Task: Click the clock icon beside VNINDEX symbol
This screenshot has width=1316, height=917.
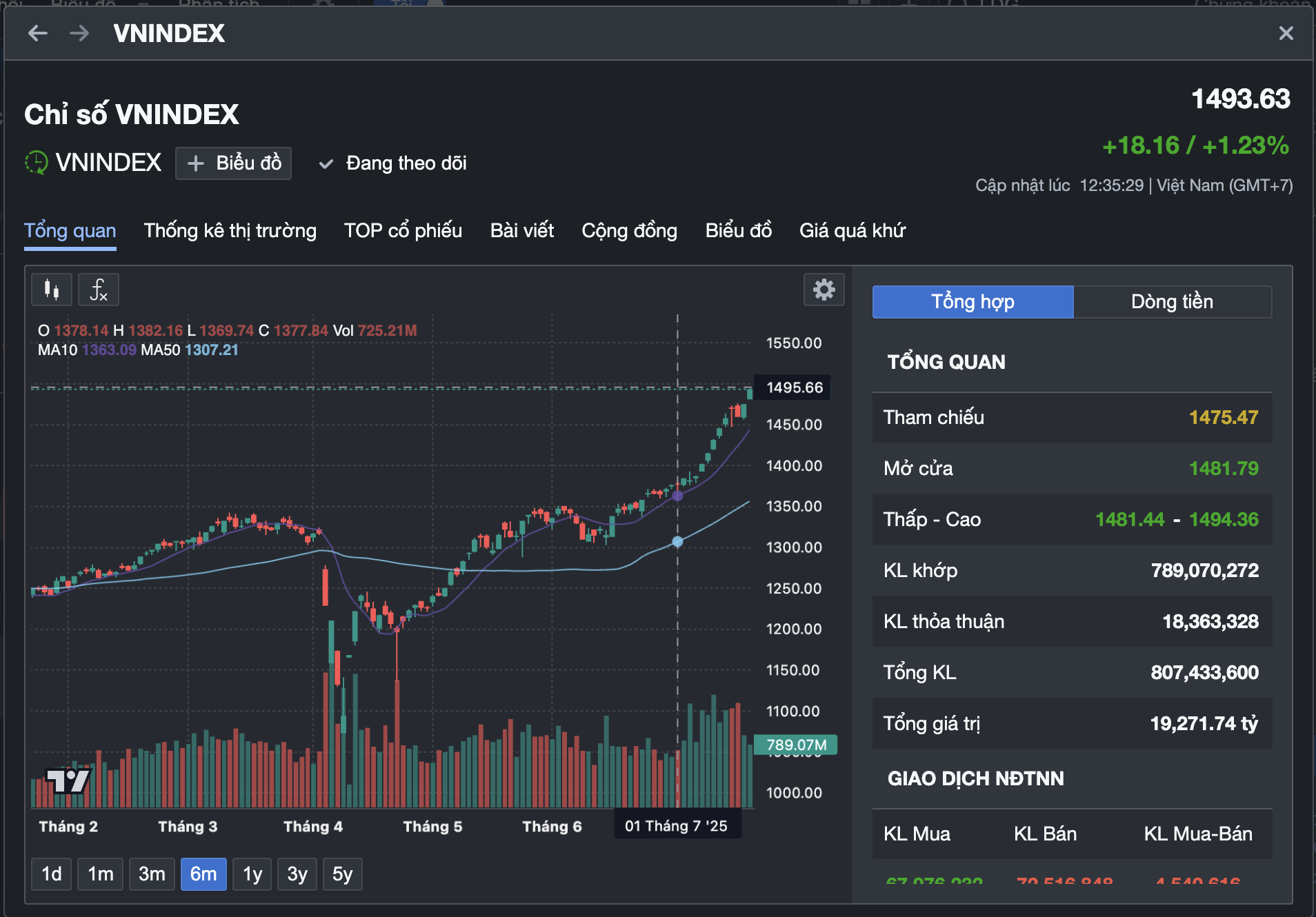Action: click(35, 163)
